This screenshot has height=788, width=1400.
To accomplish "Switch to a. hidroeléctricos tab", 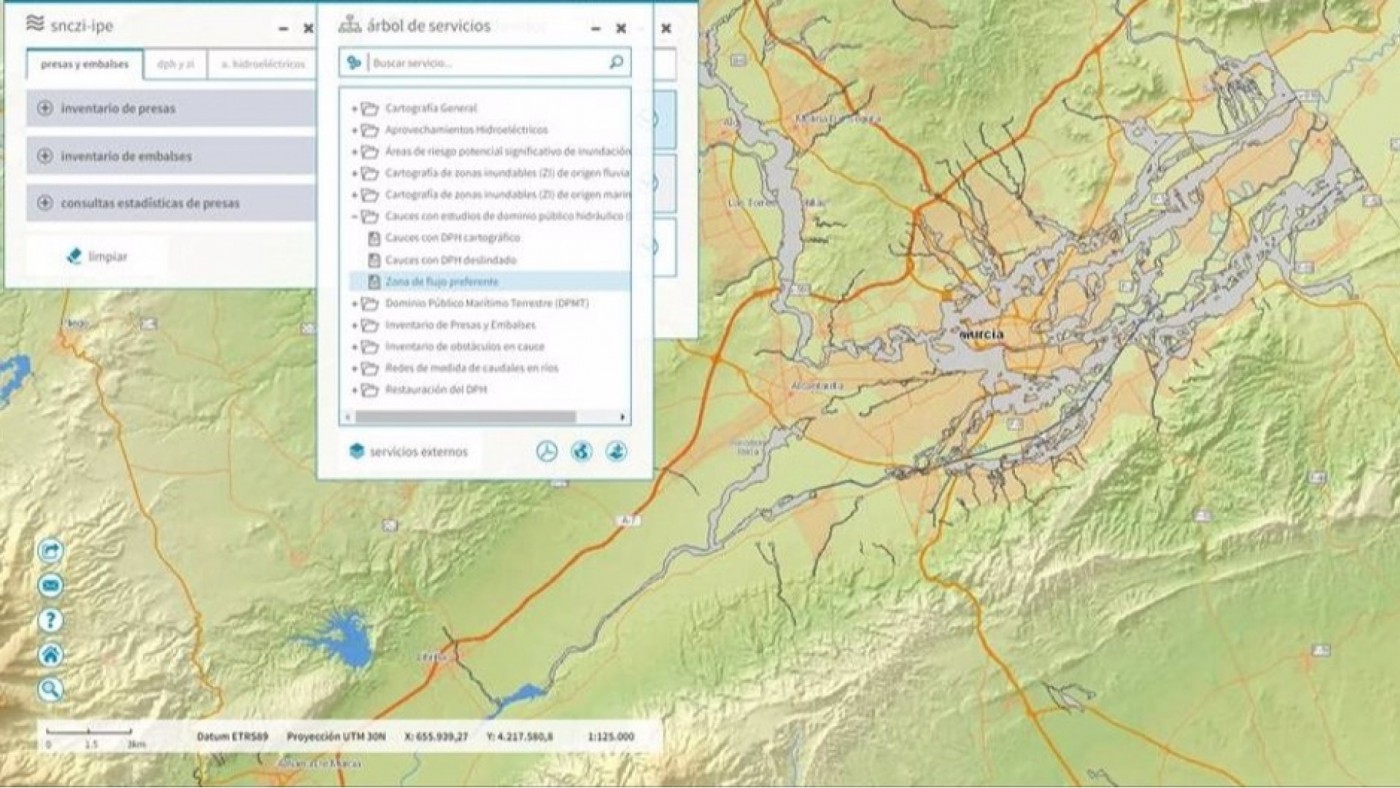I will pos(262,64).
